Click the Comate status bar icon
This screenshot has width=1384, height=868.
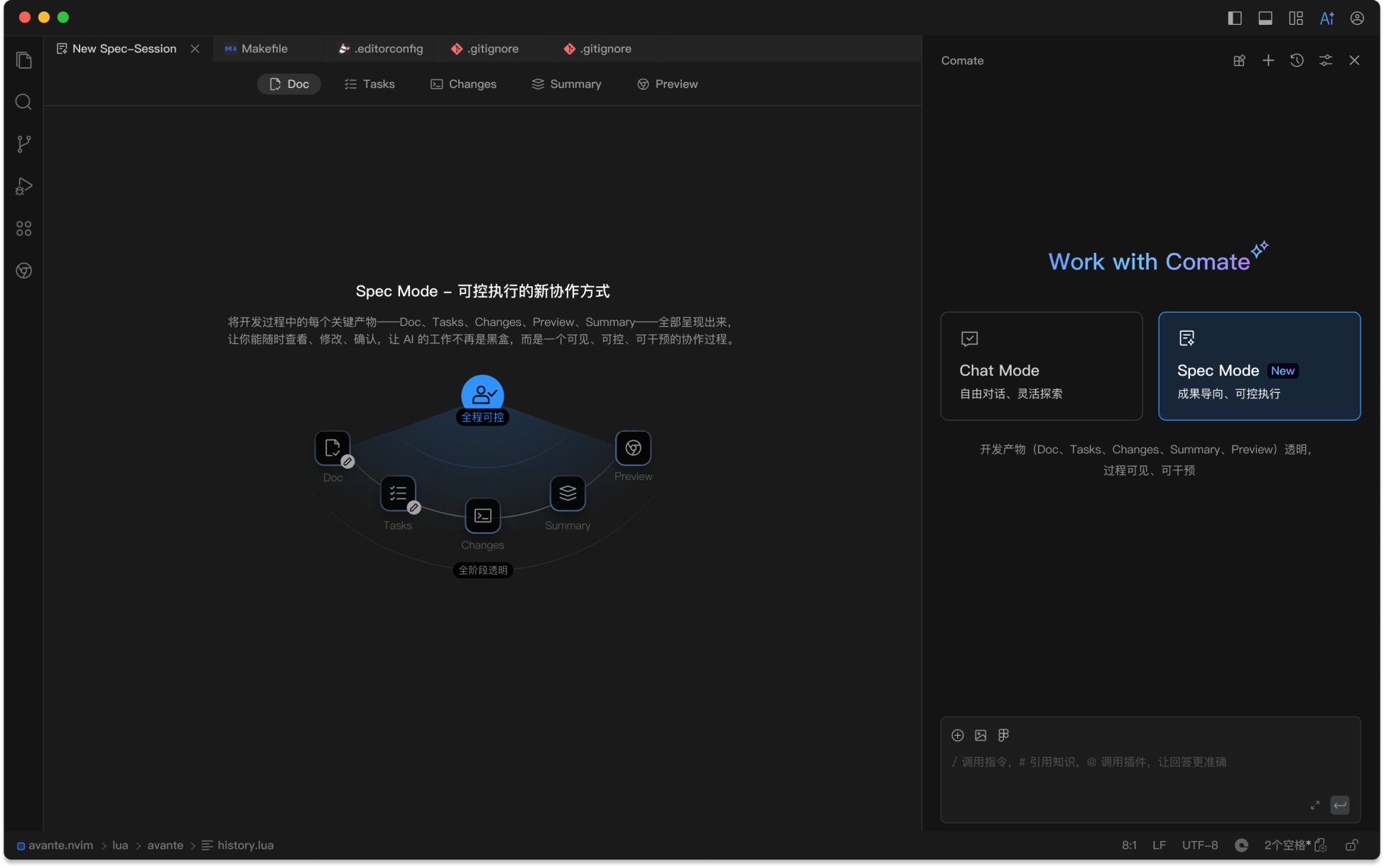pyautogui.click(x=1241, y=845)
